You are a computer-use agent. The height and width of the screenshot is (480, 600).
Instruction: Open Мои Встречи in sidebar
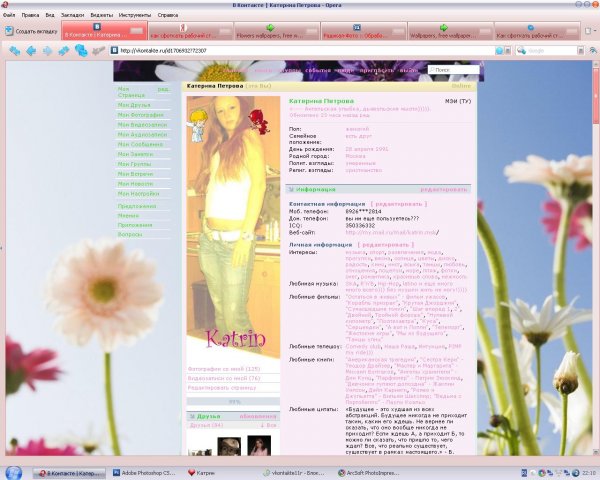click(135, 174)
